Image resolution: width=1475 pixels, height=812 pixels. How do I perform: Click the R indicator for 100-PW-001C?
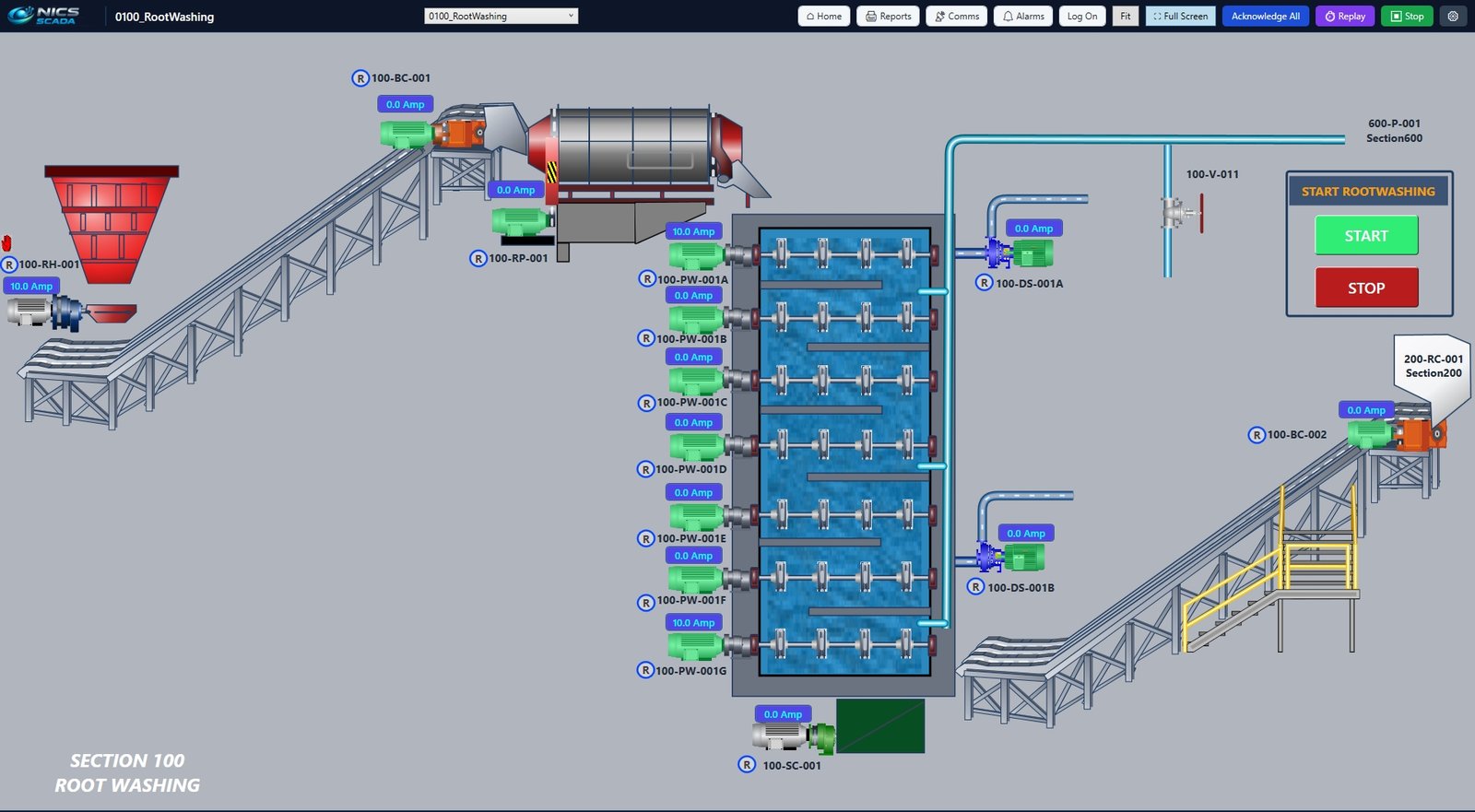pos(646,403)
